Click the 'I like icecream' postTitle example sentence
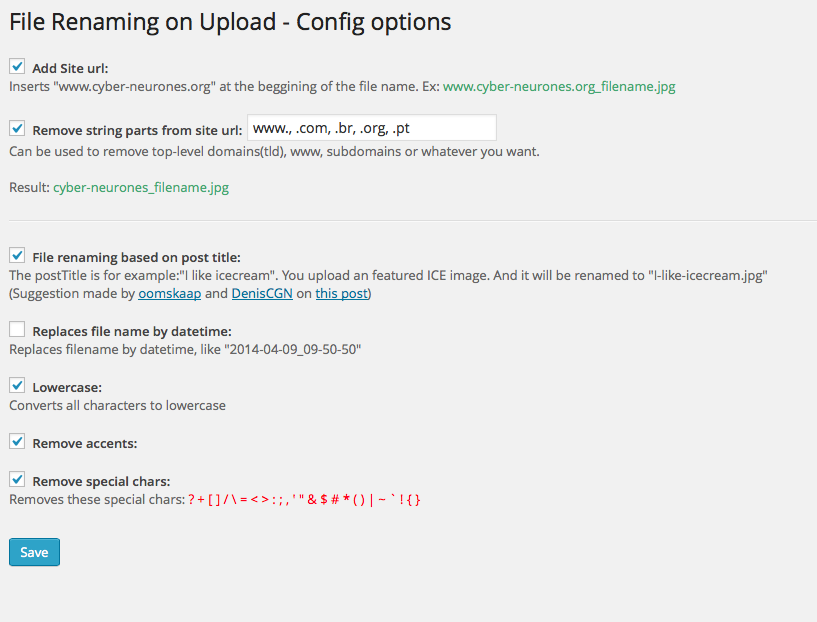Viewport: 817px width, 622px height. [x=388, y=274]
